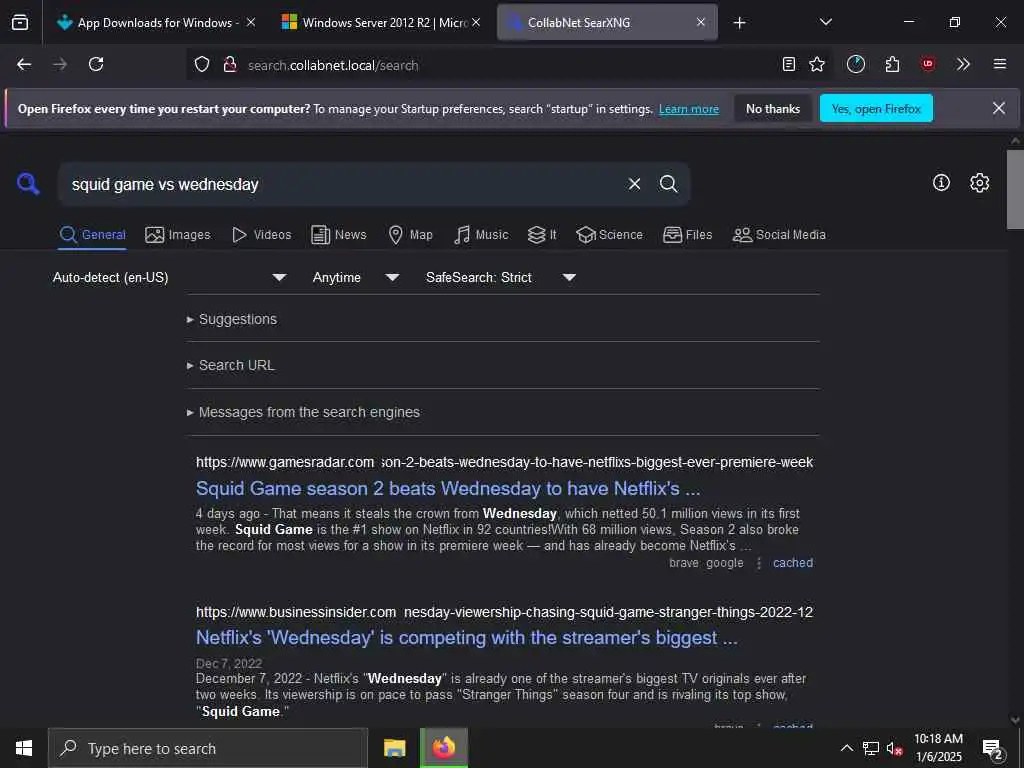
Task: Expand the Search URL section
Action: pos(231,366)
